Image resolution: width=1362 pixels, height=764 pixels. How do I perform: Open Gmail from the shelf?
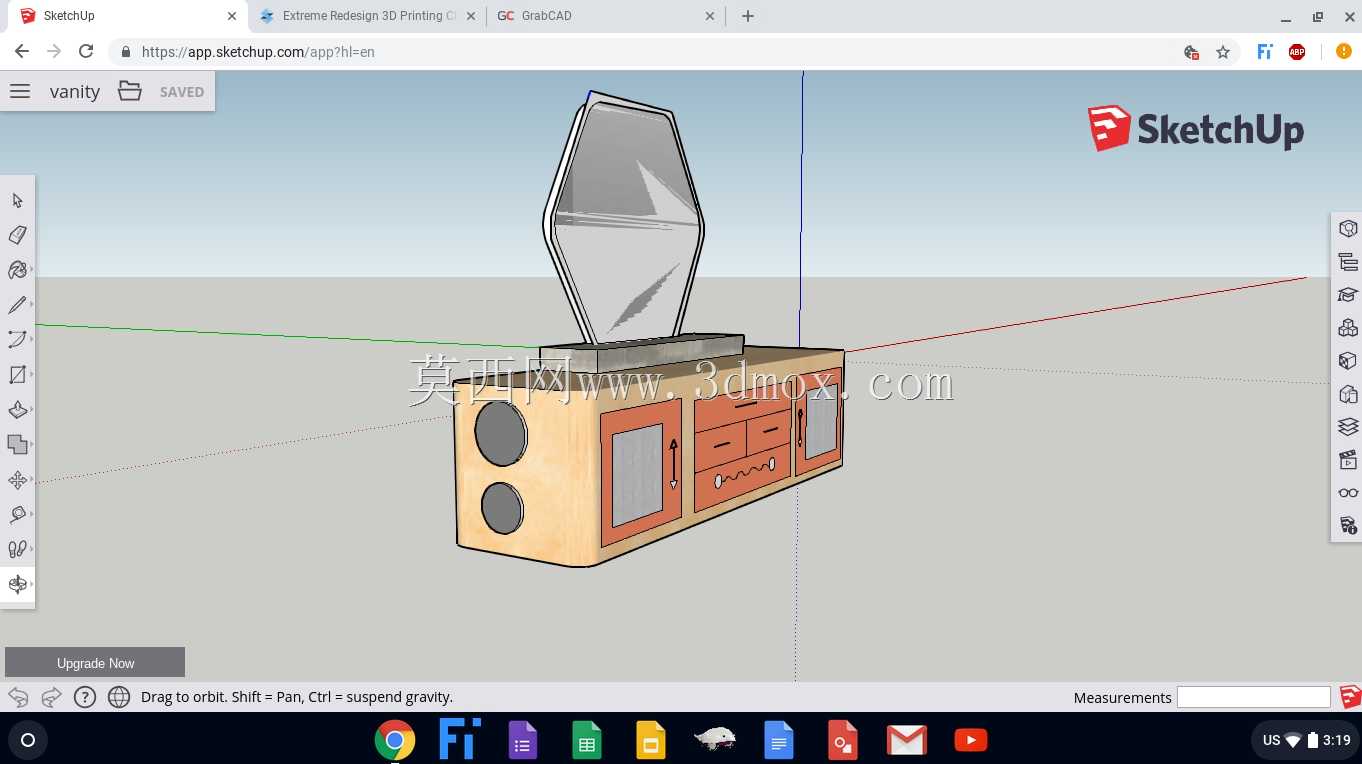pos(907,740)
